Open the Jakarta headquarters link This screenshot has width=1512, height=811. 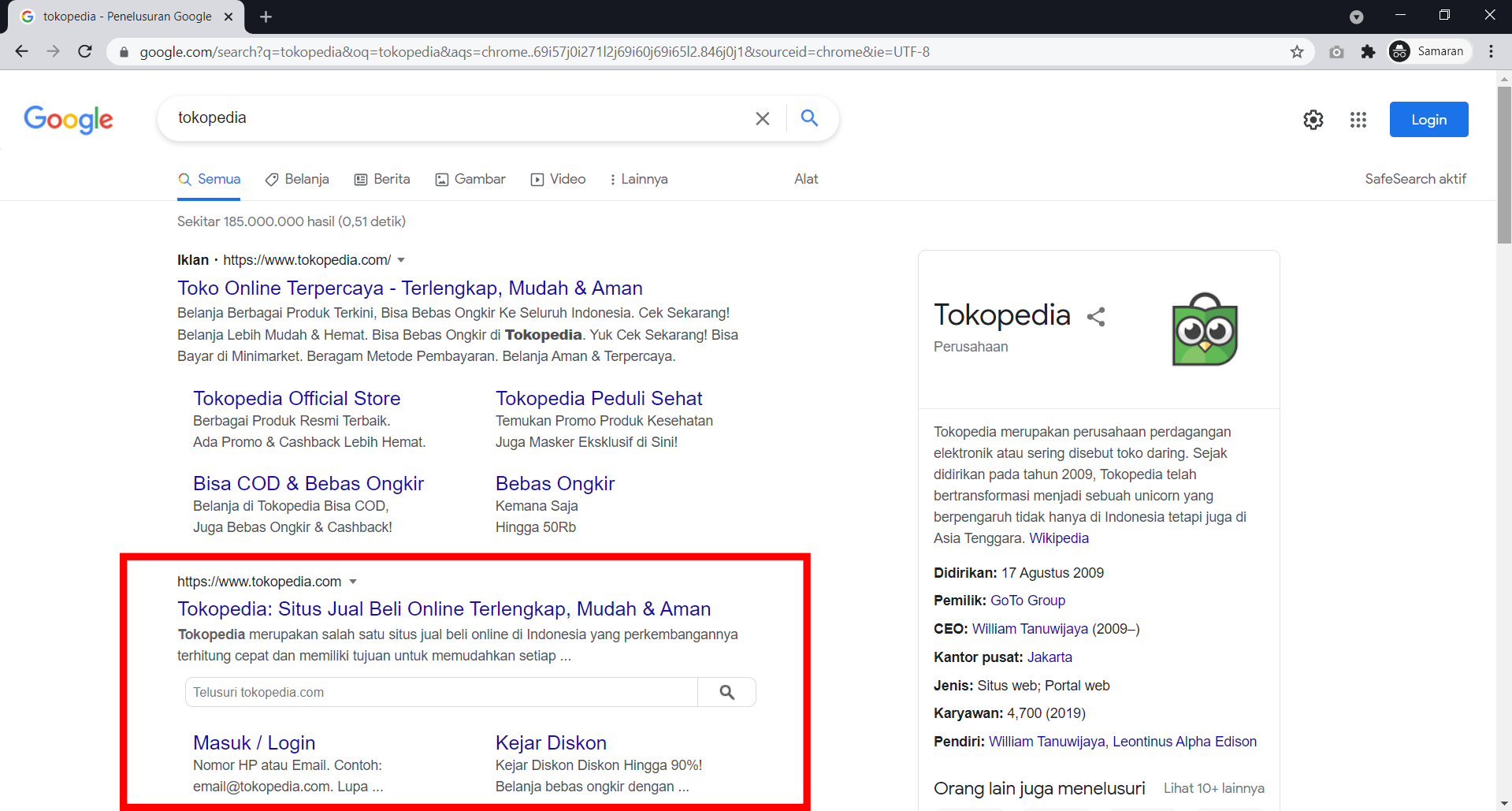[x=1049, y=657]
